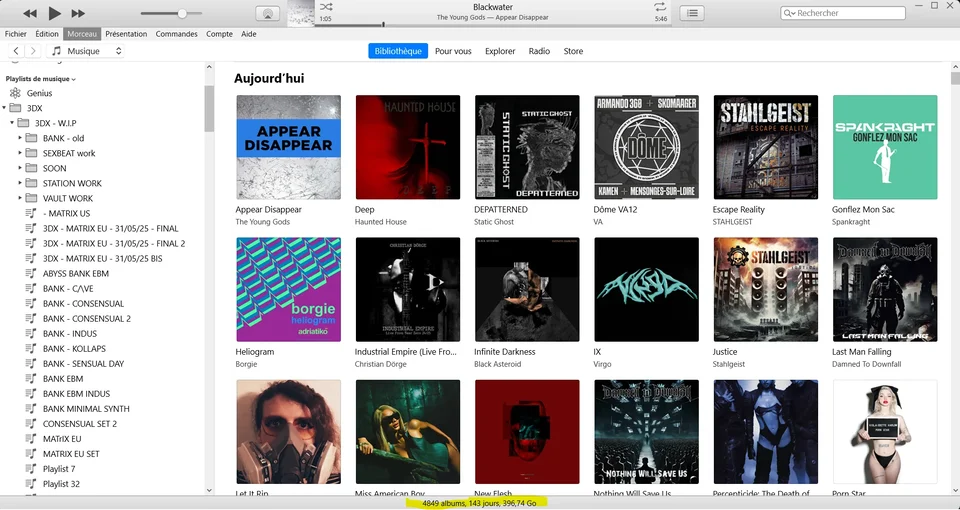Open the Présentation menu
The height and width of the screenshot is (510, 960).
(126, 34)
